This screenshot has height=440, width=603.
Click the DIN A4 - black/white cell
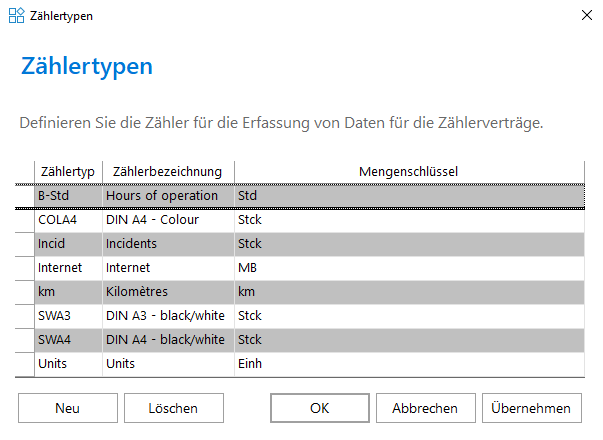pyautogui.click(x=168, y=340)
